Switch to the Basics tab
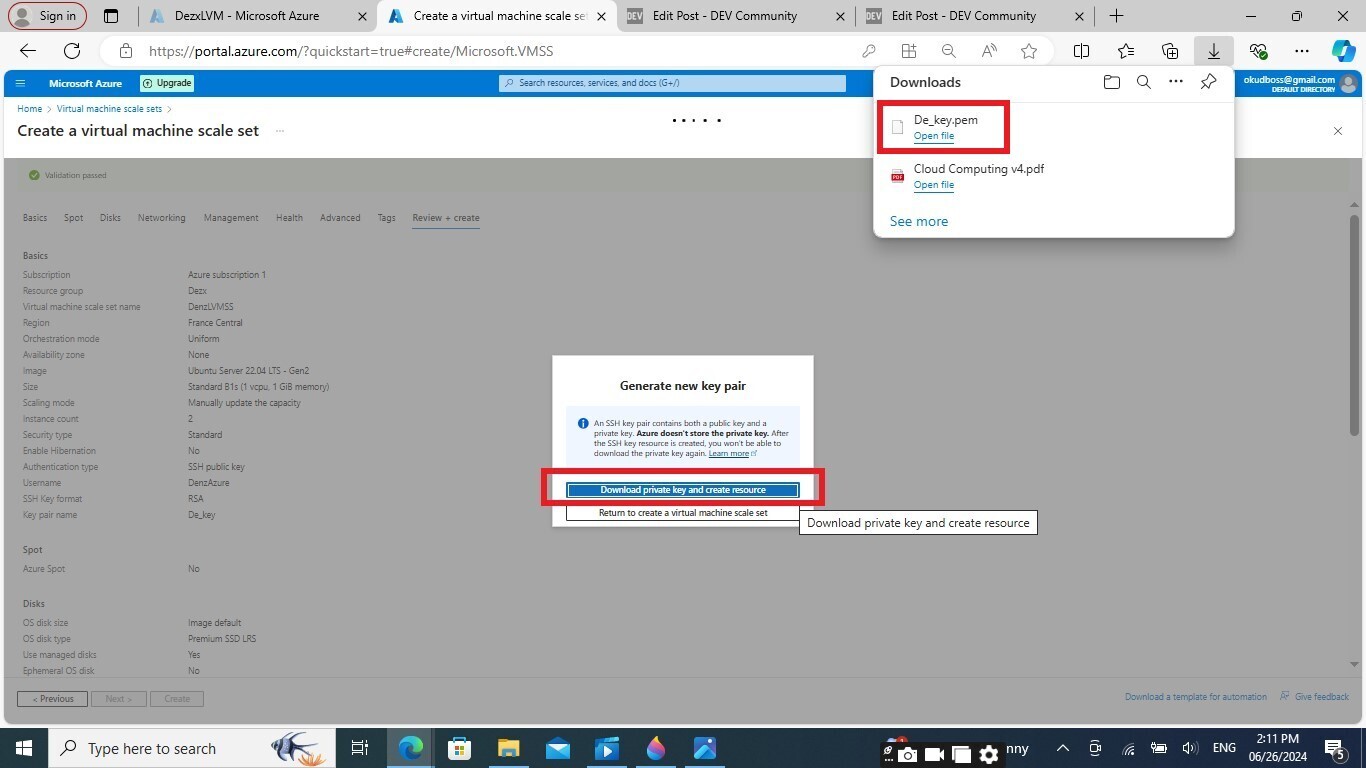Image resolution: width=1366 pixels, height=768 pixels. pos(35,218)
